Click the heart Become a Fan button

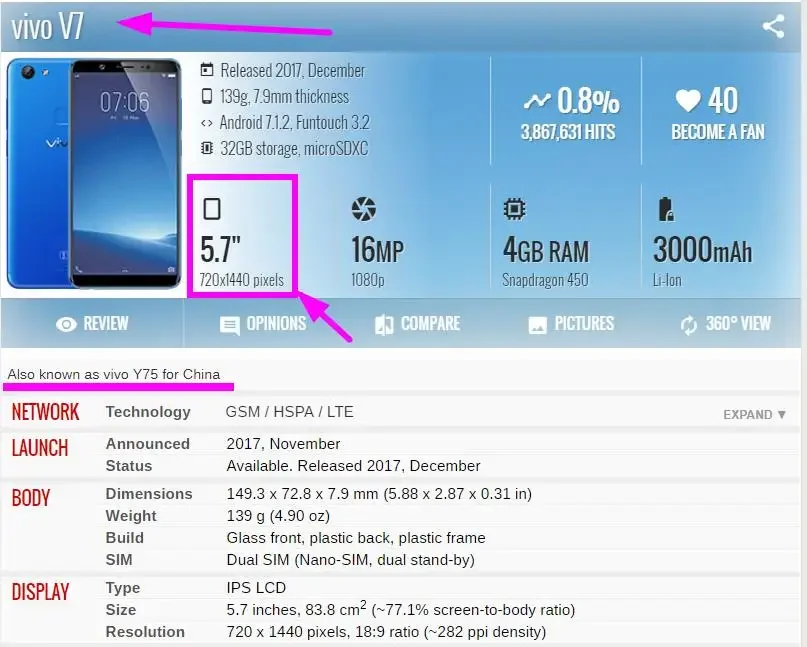click(718, 113)
